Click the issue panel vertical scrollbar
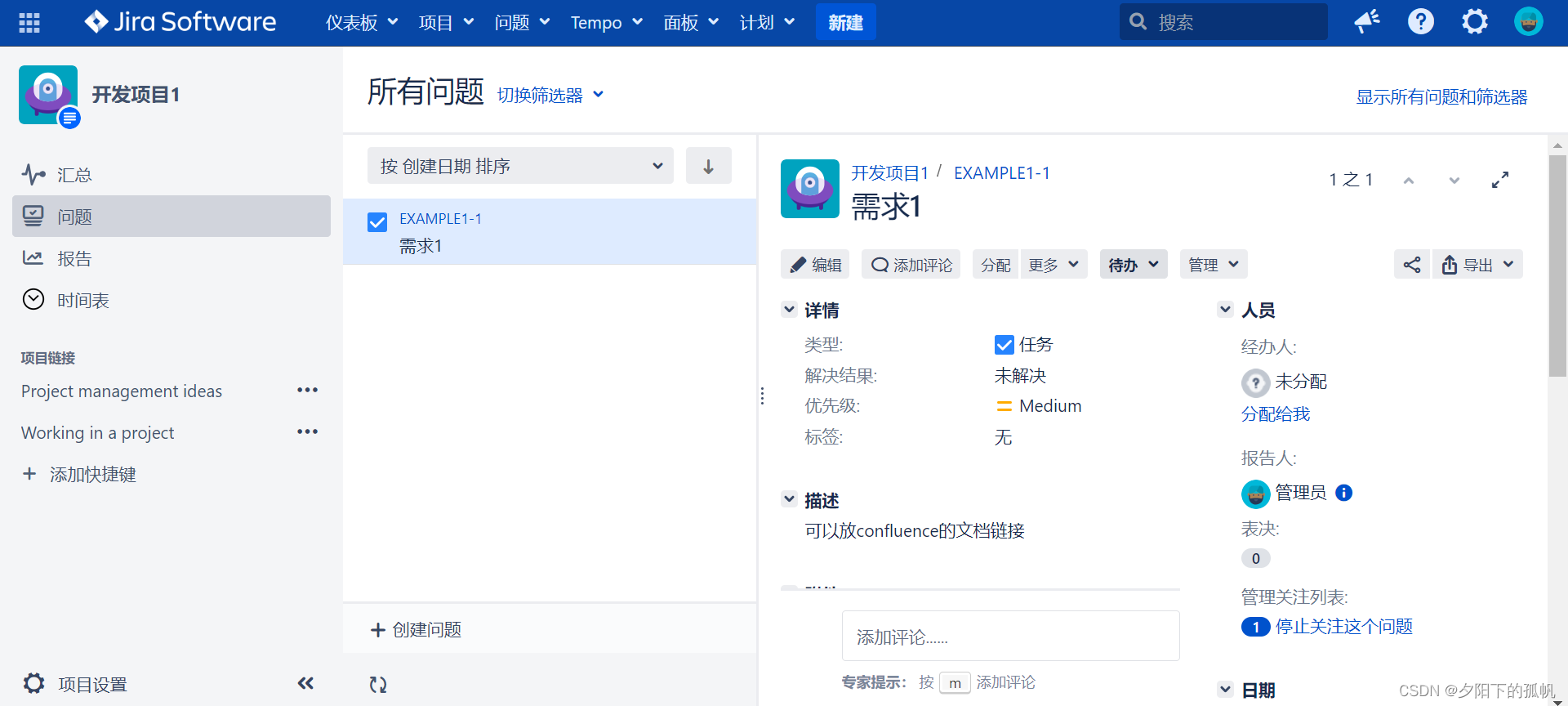Screen dimensions: 1568x706 click(x=1557, y=266)
